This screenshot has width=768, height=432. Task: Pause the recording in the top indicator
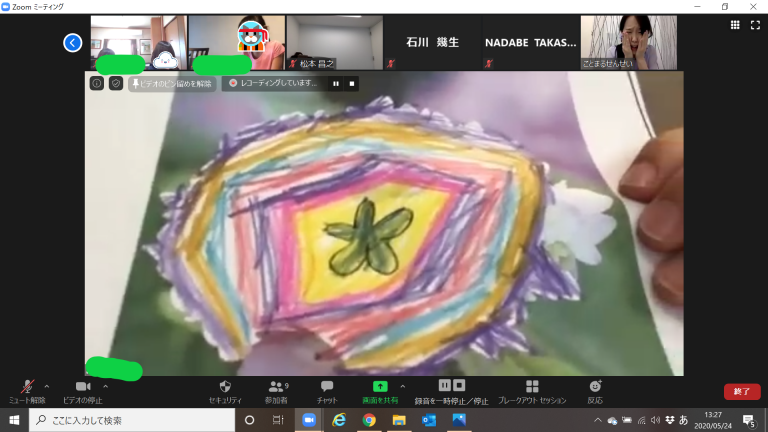tap(335, 84)
